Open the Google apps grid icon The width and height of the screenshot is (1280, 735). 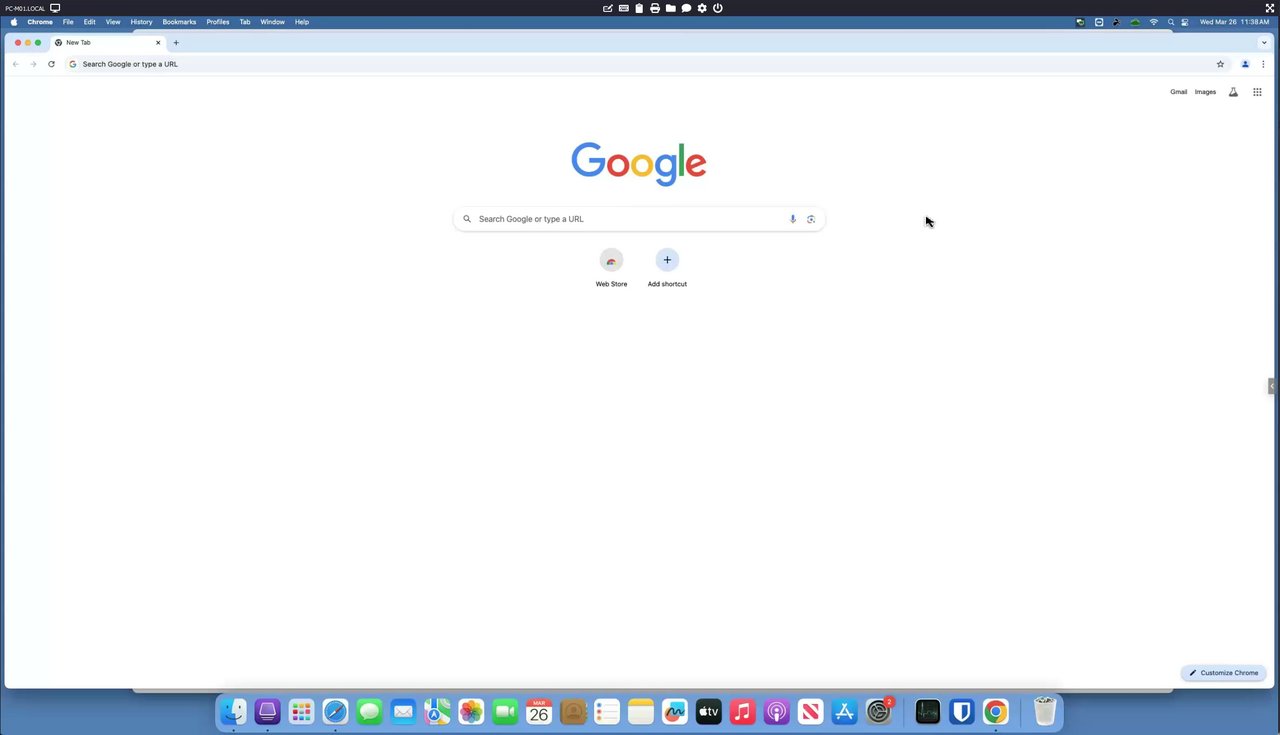click(x=1257, y=92)
